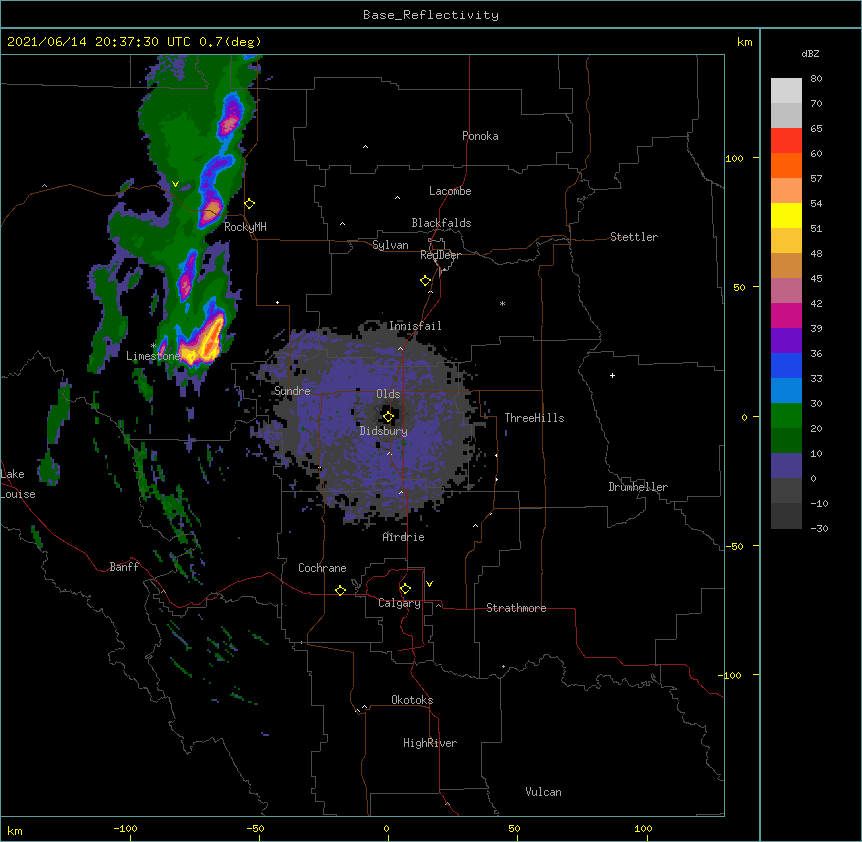Click the Vulcan town label
This screenshot has height=842, width=862.
coord(543,792)
